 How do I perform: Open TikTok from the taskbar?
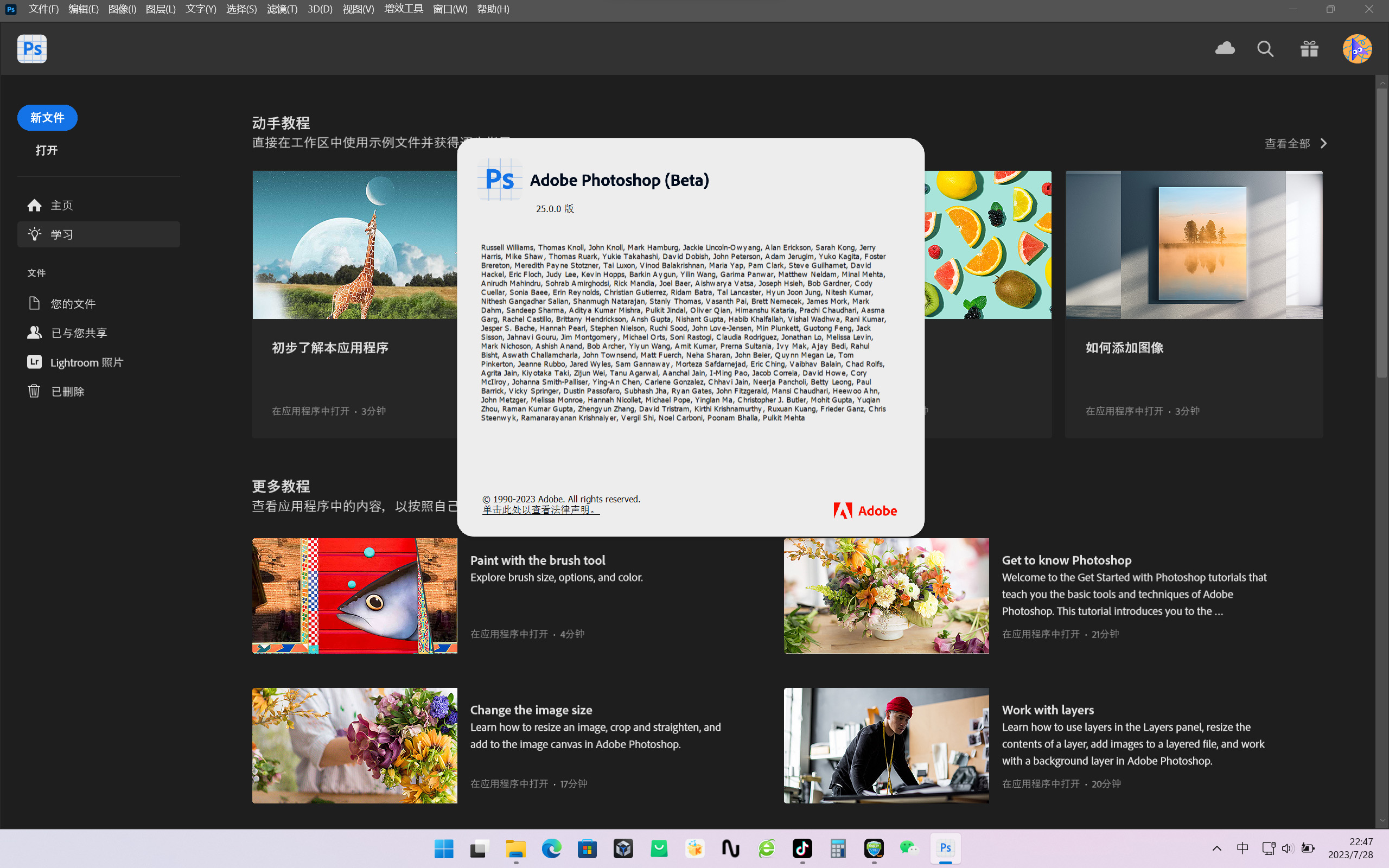(x=802, y=848)
